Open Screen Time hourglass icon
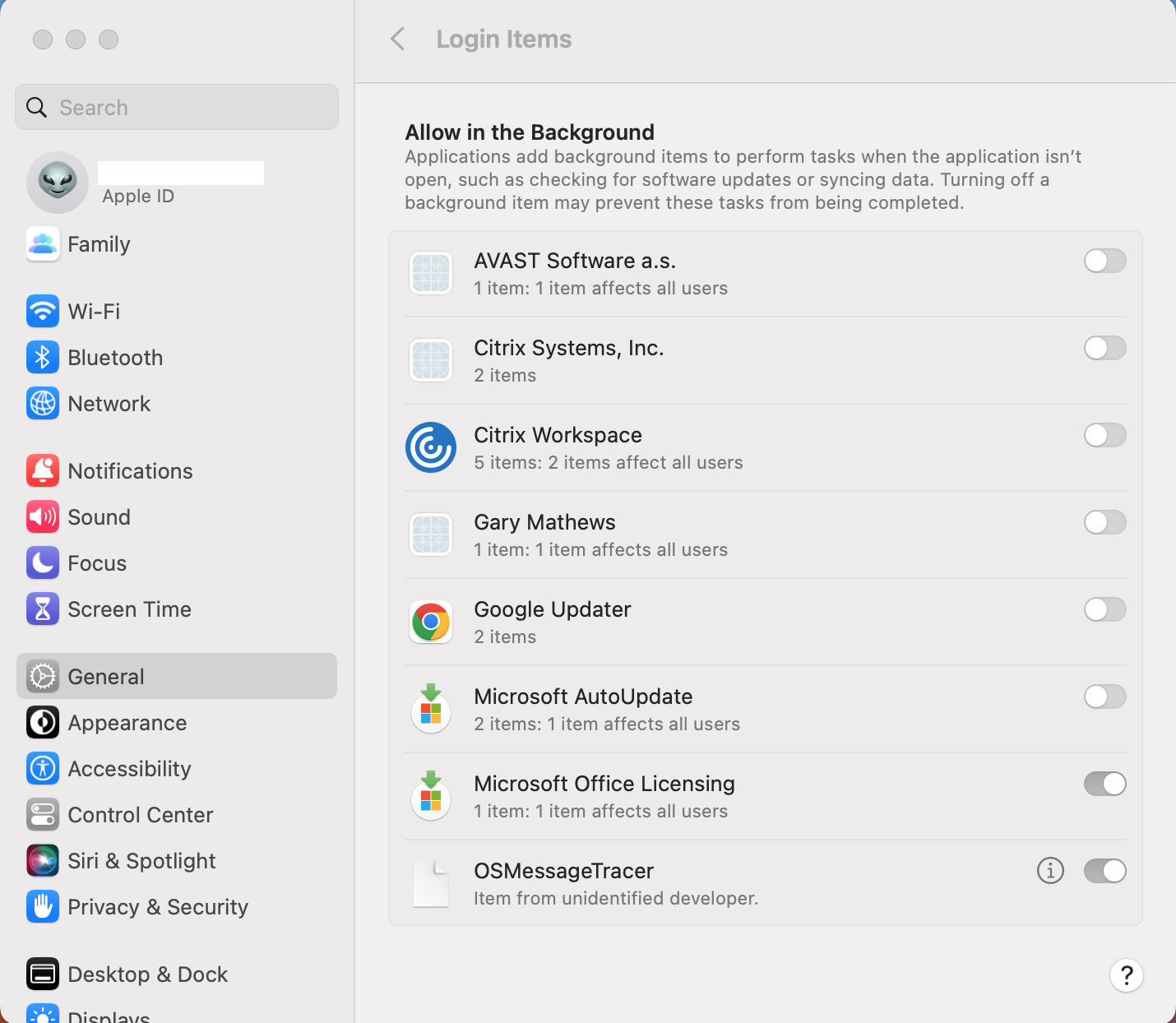This screenshot has width=1176, height=1023. tap(43, 609)
